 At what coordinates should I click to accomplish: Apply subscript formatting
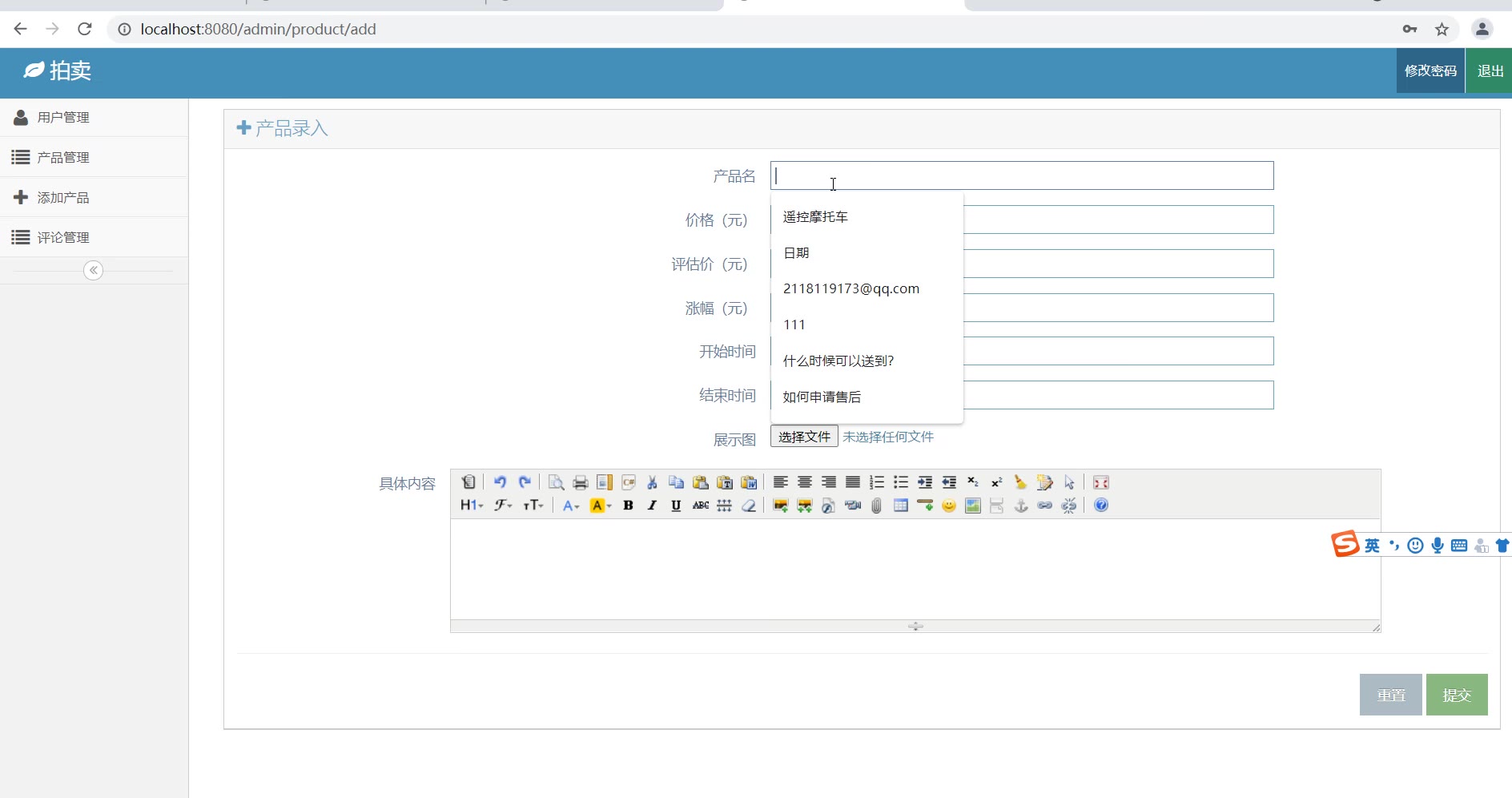pos(973,482)
